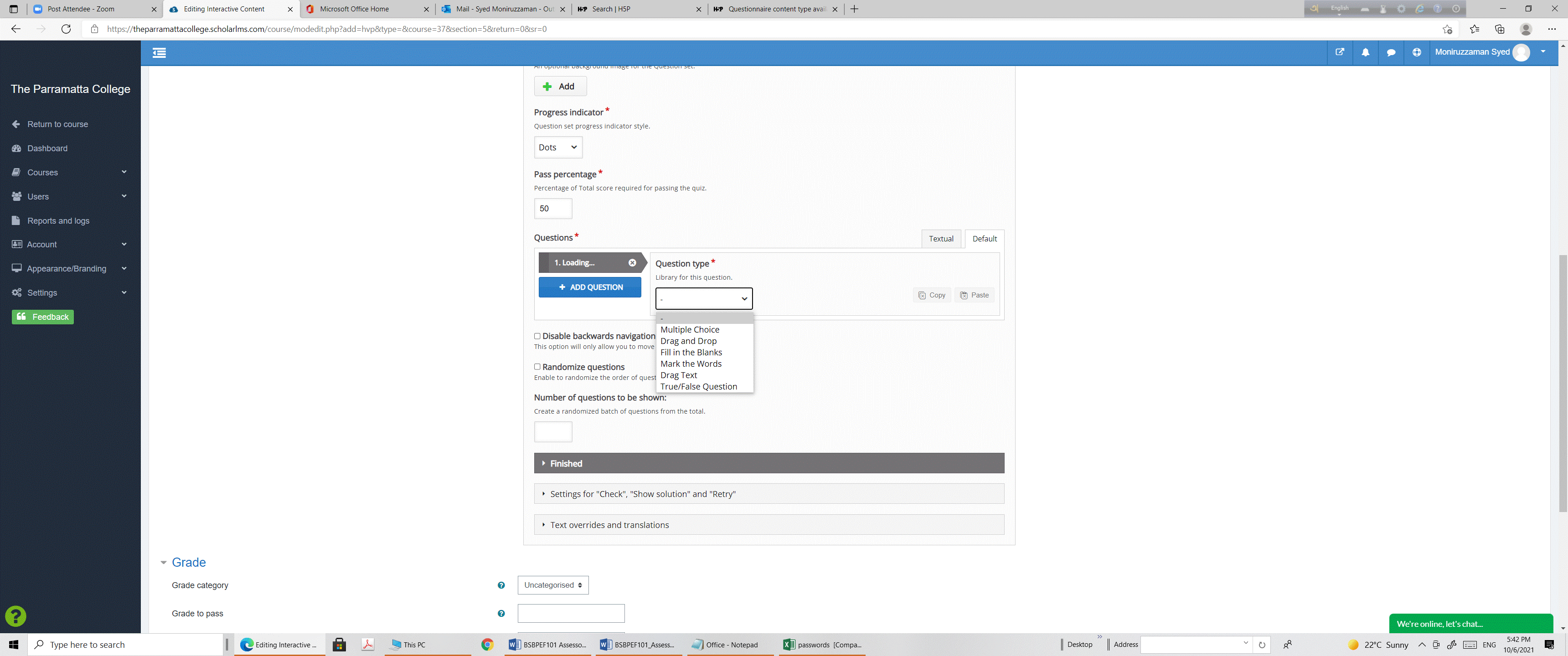The image size is (1568, 656).
Task: Switch to the Textual tab
Action: click(x=940, y=239)
